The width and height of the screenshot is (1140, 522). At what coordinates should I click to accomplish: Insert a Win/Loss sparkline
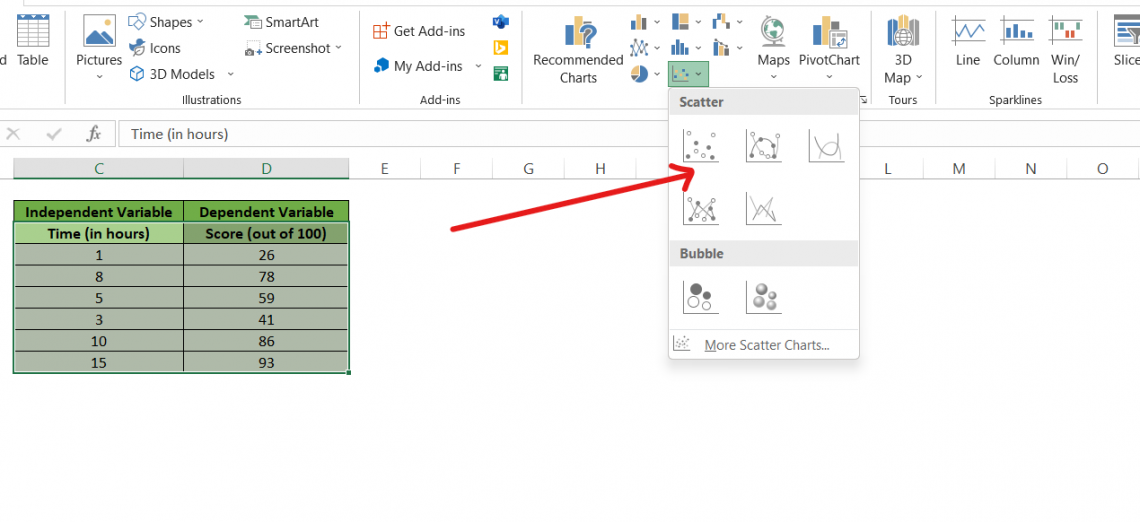(x=1065, y=48)
